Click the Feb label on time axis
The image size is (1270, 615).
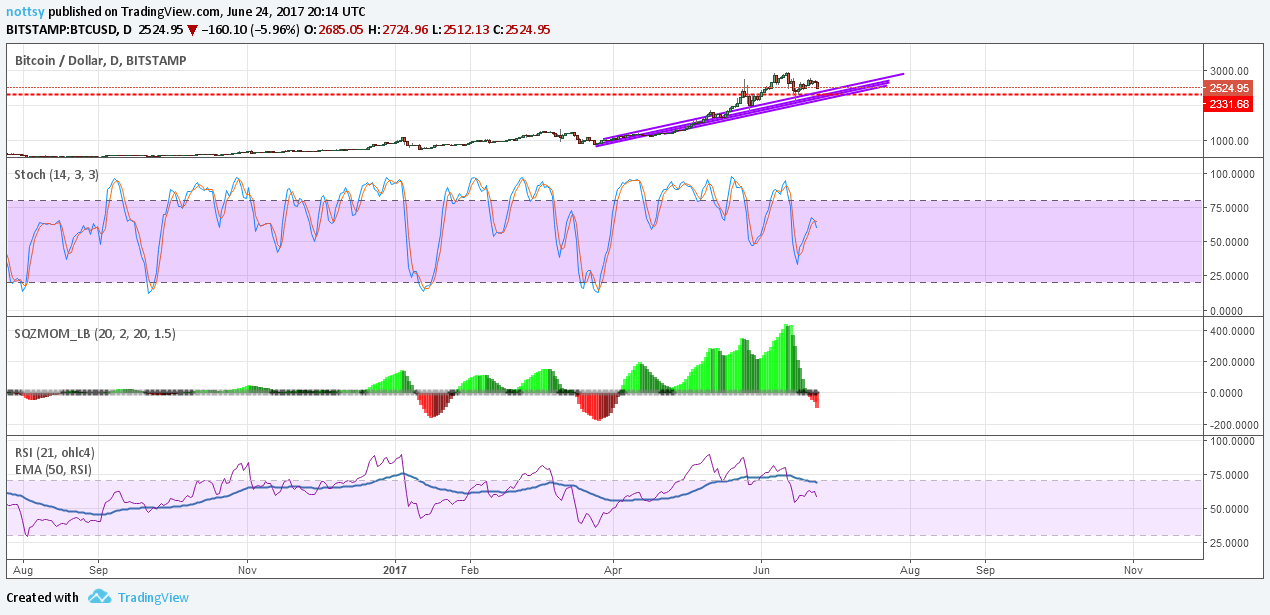click(x=470, y=569)
